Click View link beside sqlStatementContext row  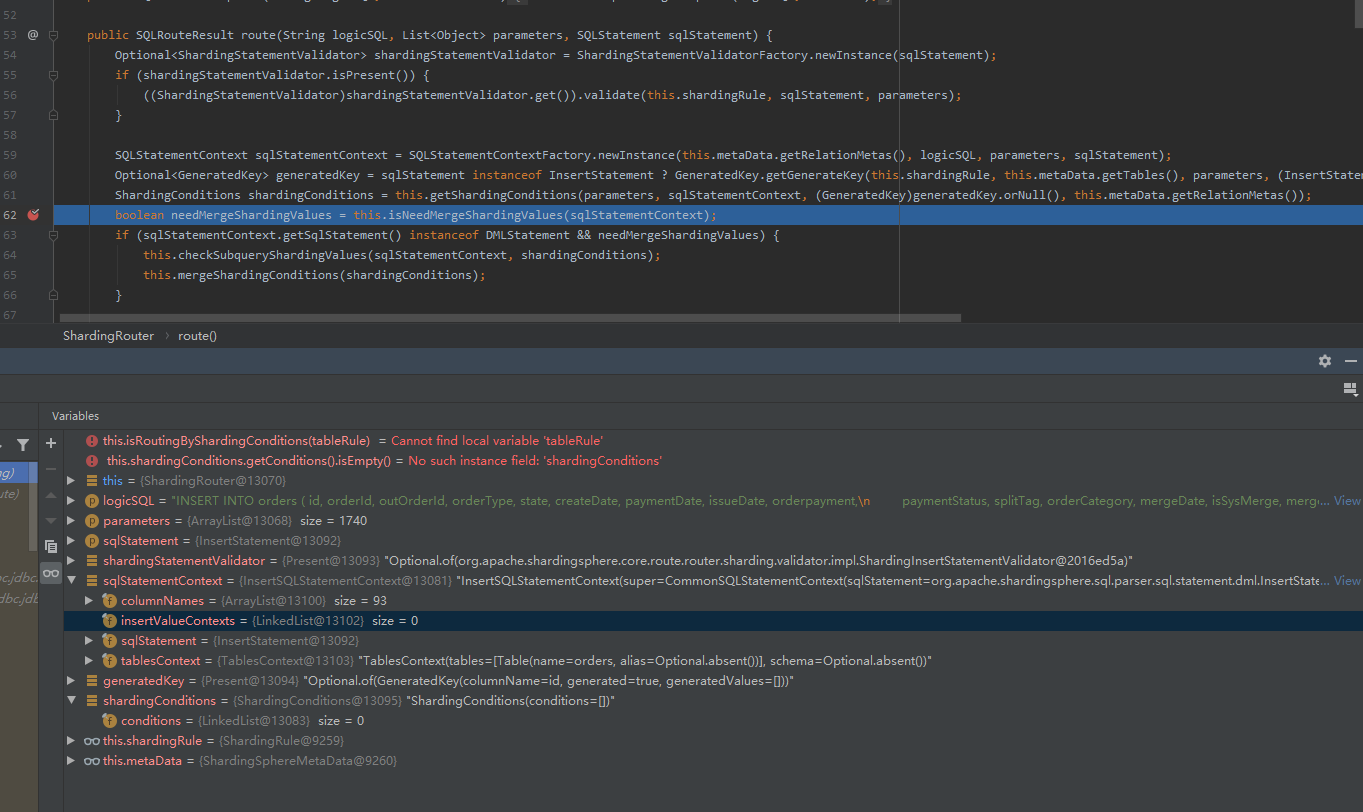tap(1346, 580)
